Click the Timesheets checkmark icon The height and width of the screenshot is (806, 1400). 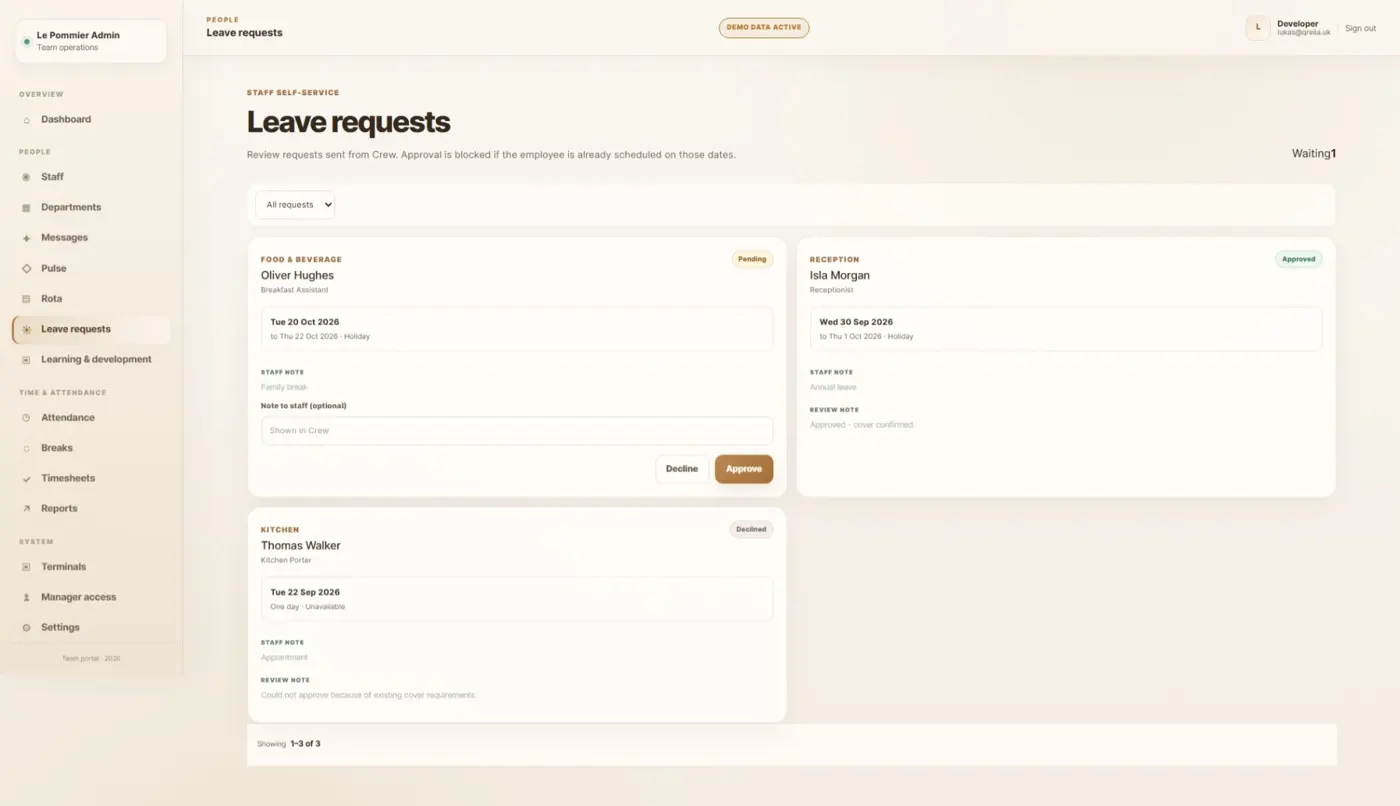coord(26,479)
